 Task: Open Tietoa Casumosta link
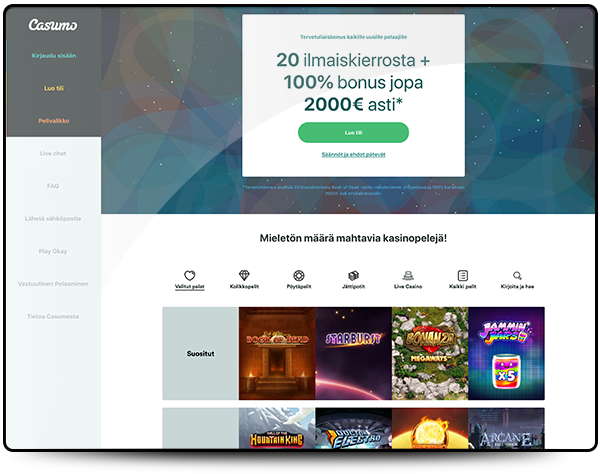pos(53,316)
